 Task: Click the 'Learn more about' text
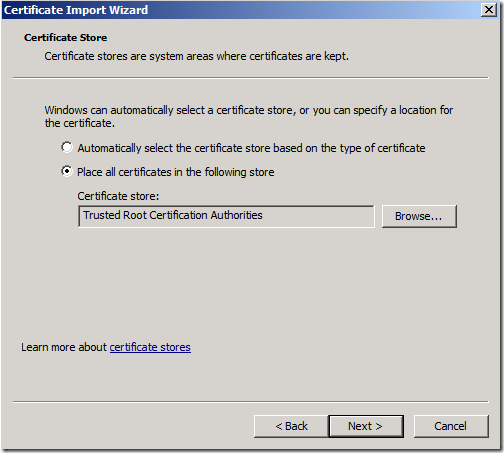pyautogui.click(x=64, y=347)
